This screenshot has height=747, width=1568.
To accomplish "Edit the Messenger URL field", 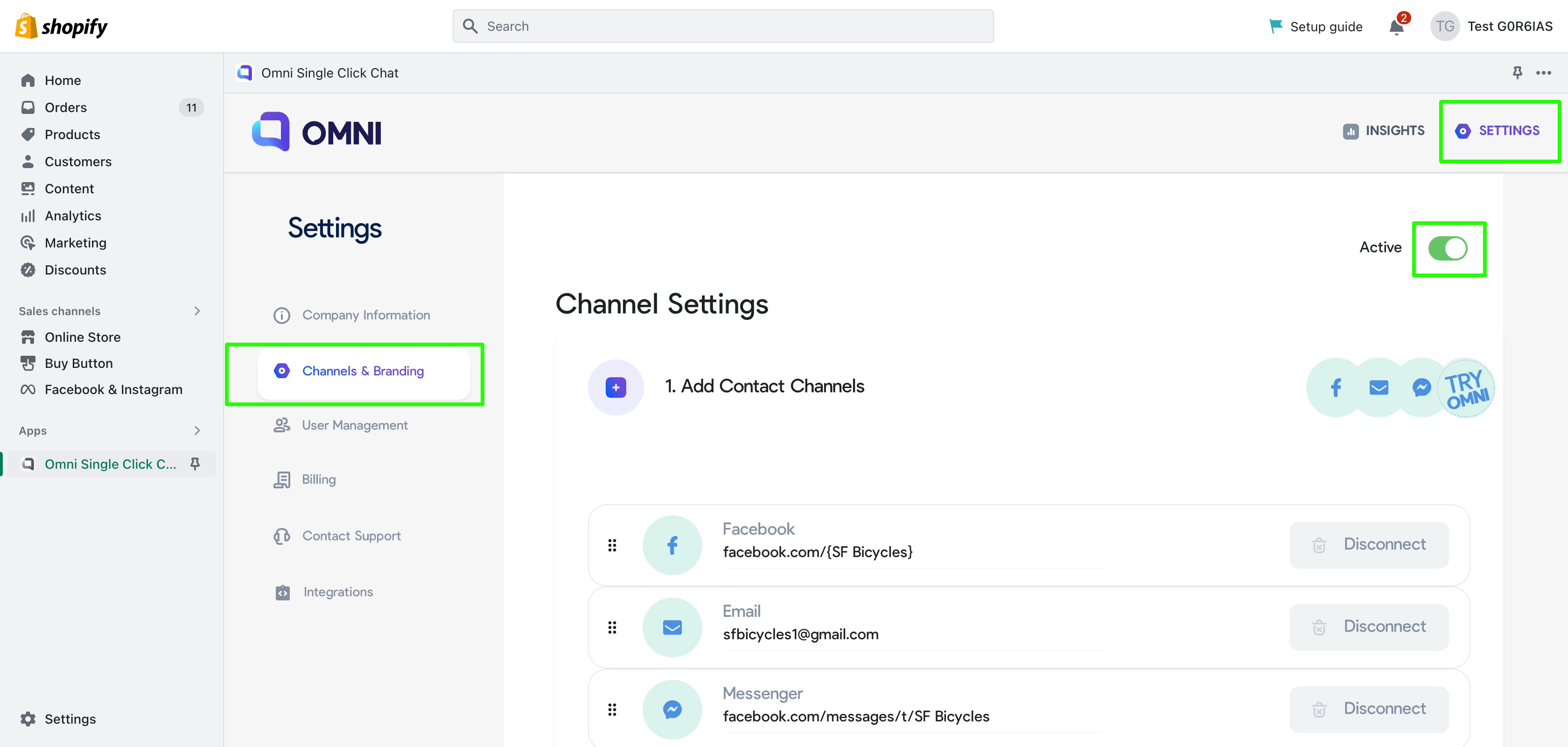I will [x=912, y=717].
